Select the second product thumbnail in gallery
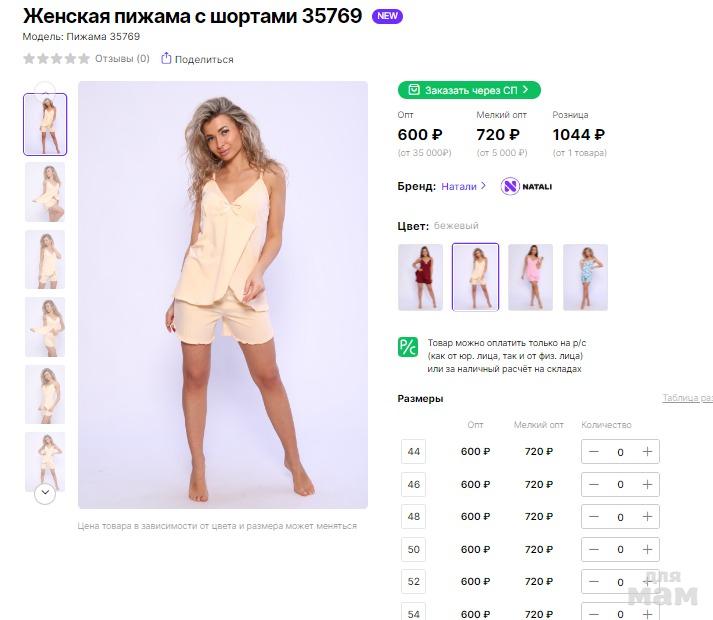Image resolution: width=713 pixels, height=620 pixels. point(45,192)
